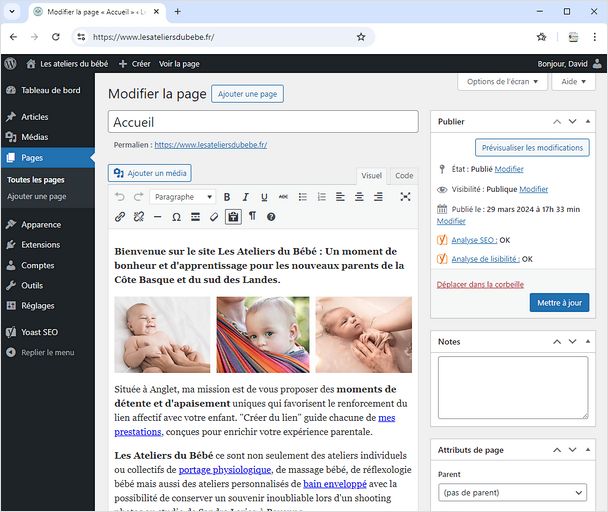Click the paragraph pilcrow icon
Image resolution: width=608 pixels, height=512 pixels.
252,216
